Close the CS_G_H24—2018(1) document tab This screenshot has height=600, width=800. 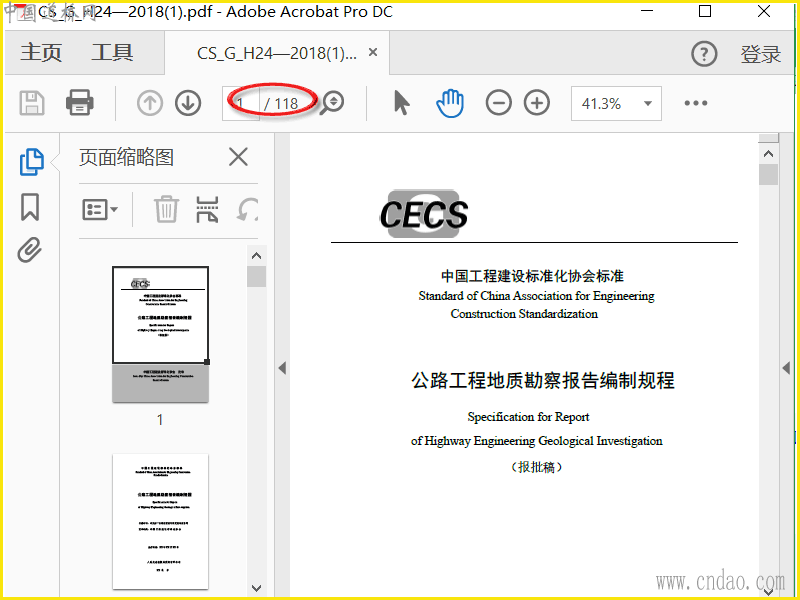373,52
